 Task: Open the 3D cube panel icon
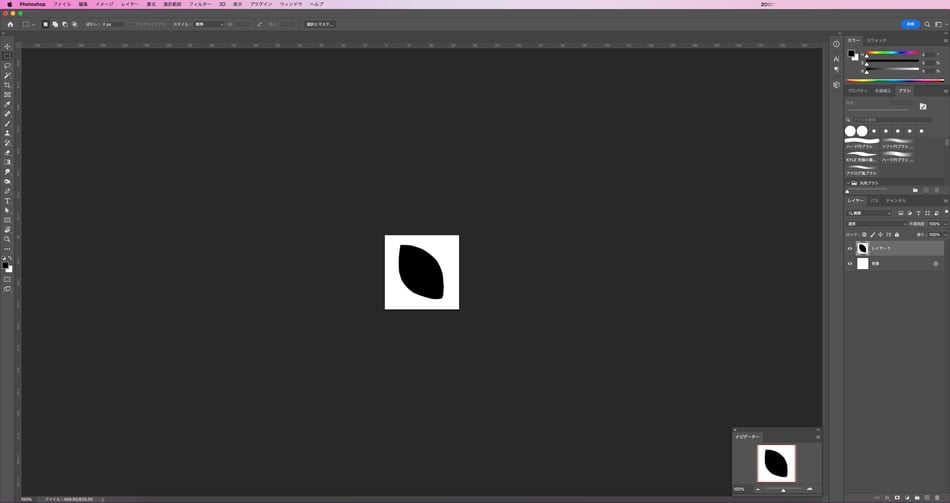(x=836, y=85)
